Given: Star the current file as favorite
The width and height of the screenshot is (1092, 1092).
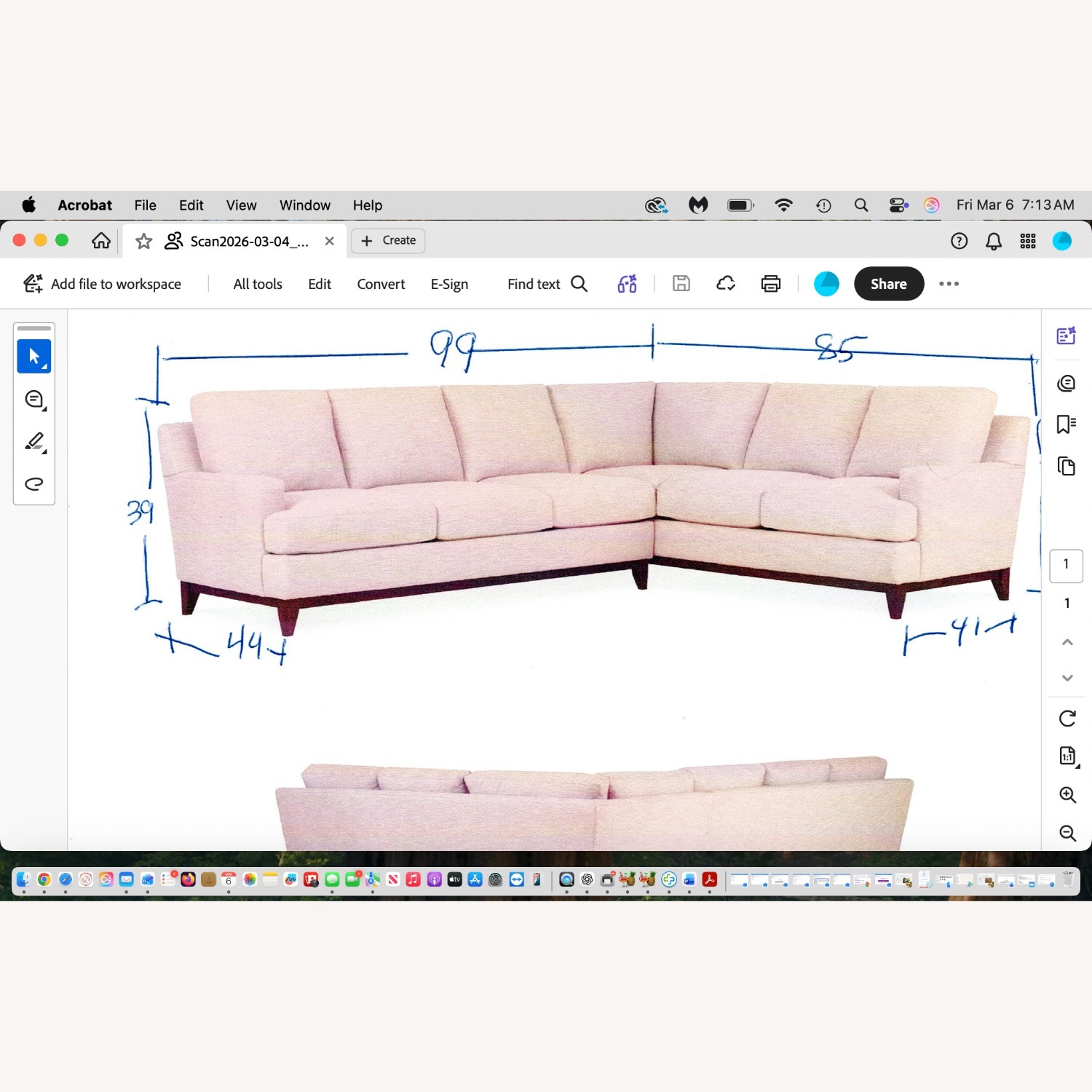Looking at the screenshot, I should [143, 241].
